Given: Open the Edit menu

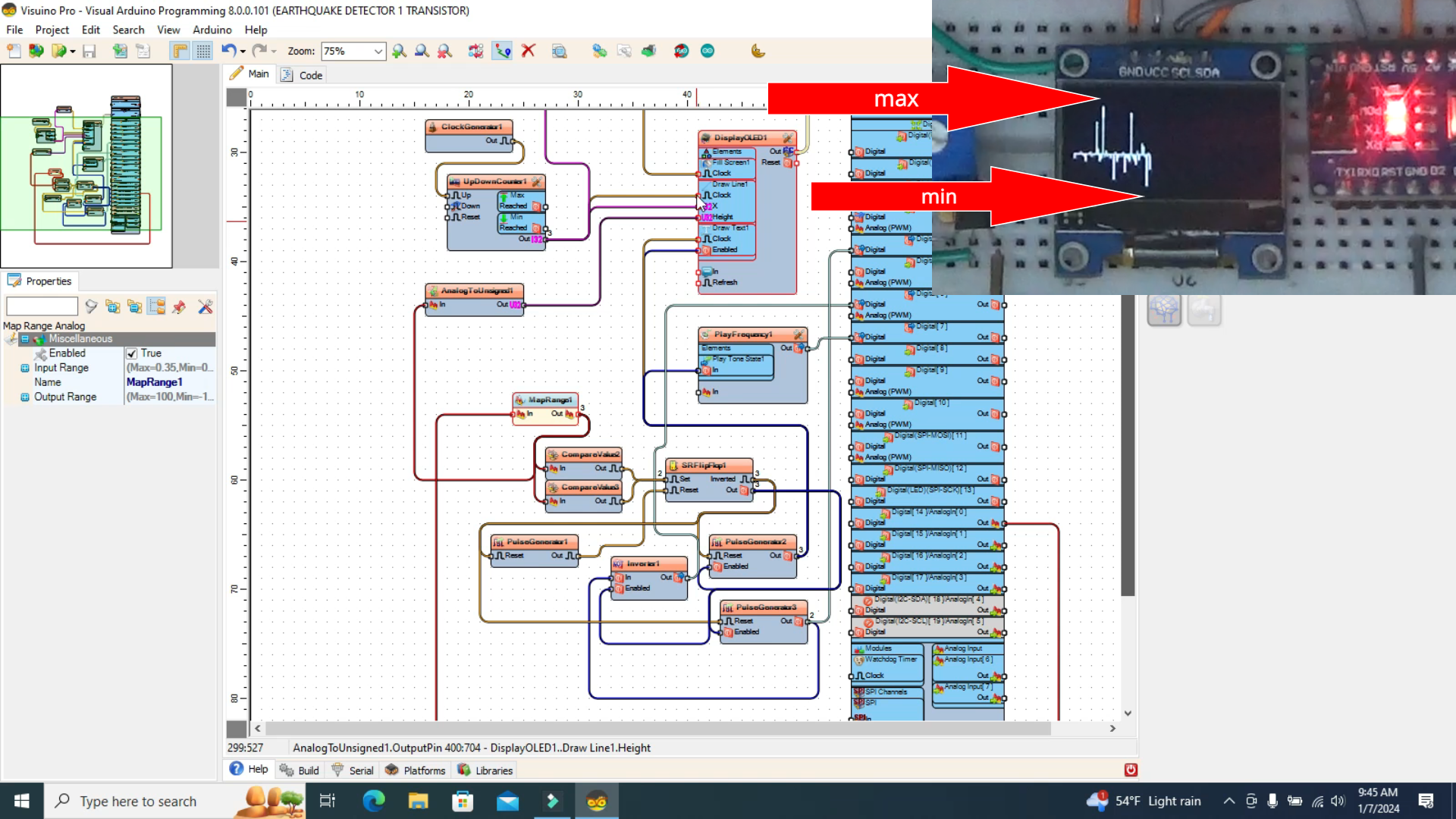Looking at the screenshot, I should point(91,30).
